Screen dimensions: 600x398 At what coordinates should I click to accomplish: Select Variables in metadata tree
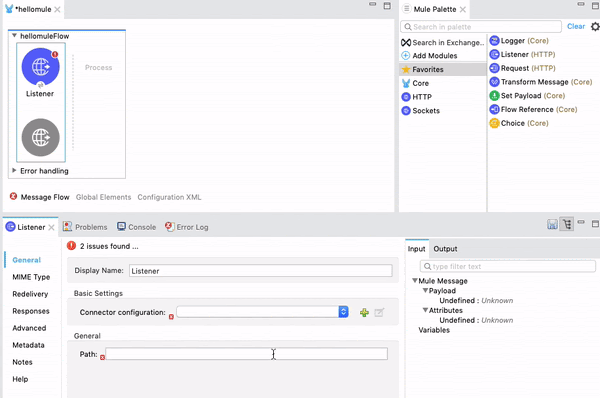[x=434, y=330]
